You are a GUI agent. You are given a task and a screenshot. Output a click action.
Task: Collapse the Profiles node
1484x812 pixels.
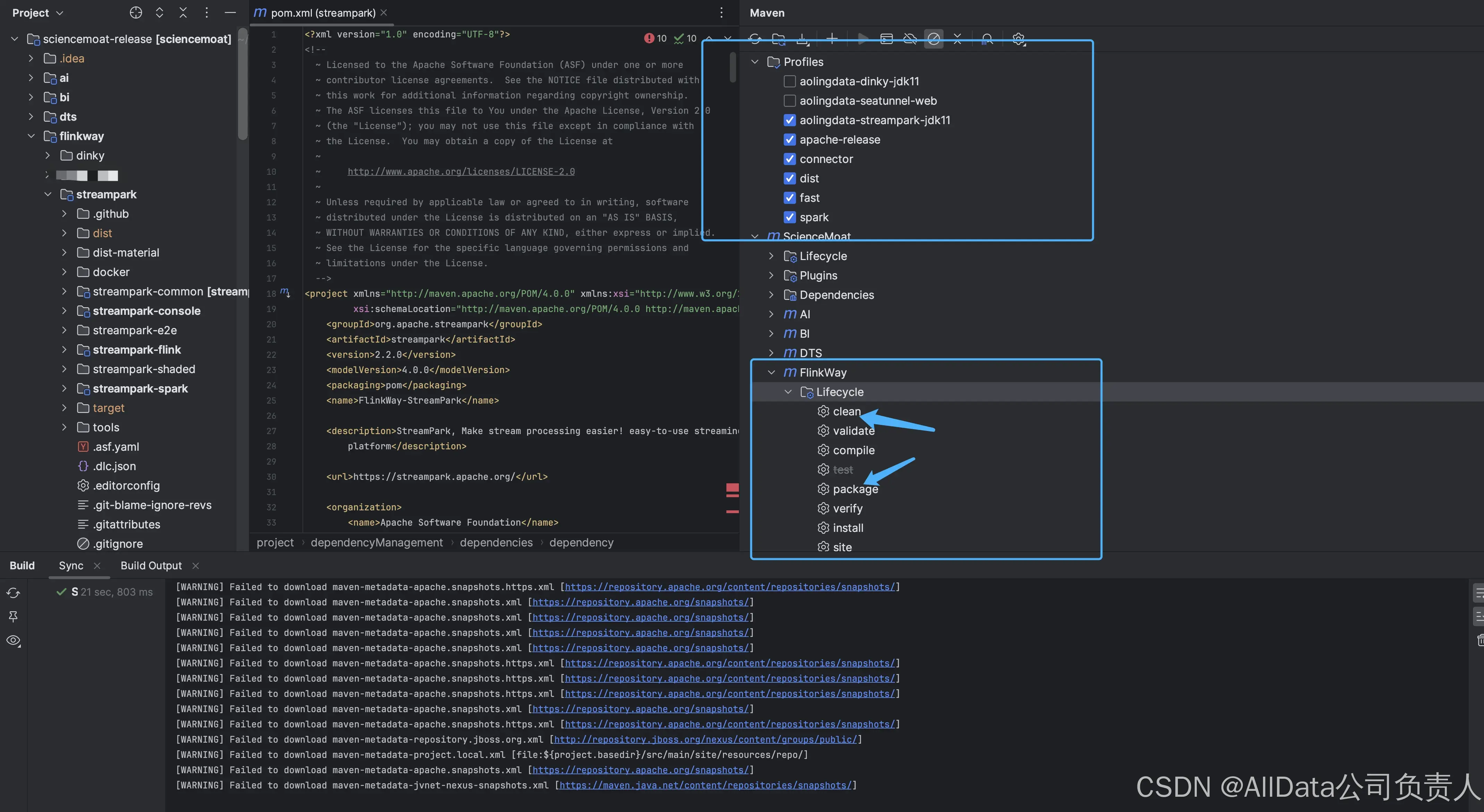[x=755, y=62]
